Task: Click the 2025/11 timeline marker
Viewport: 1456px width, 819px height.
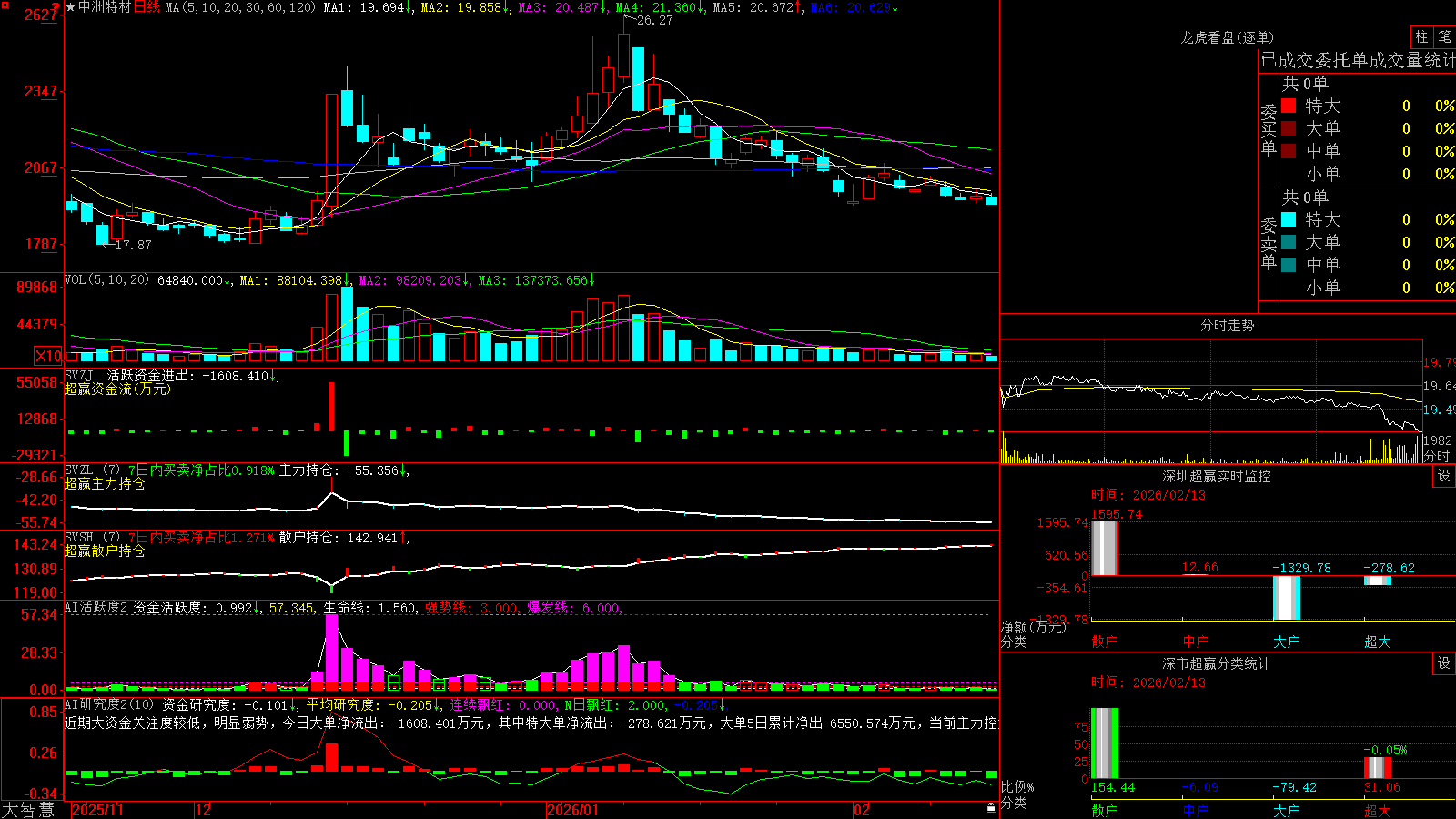Action: coord(97,809)
